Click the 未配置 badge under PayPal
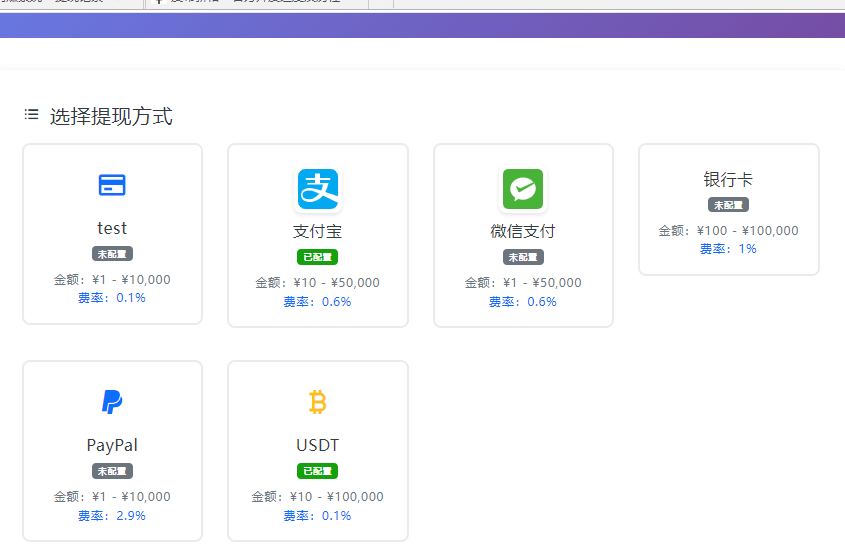Image resolution: width=845 pixels, height=557 pixels. coord(112,471)
